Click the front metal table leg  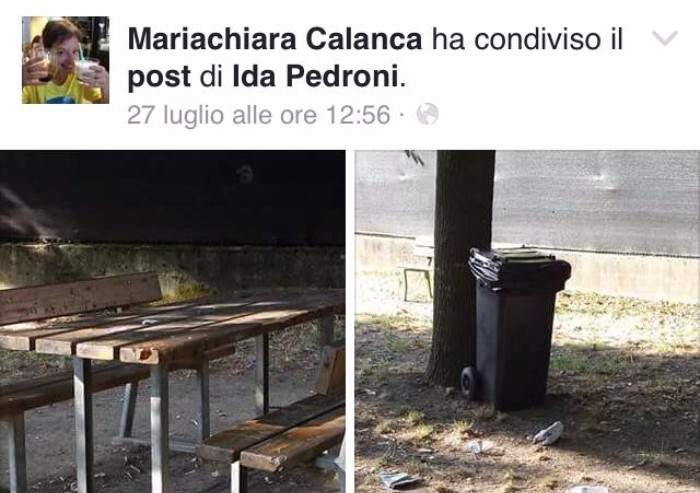[159, 426]
